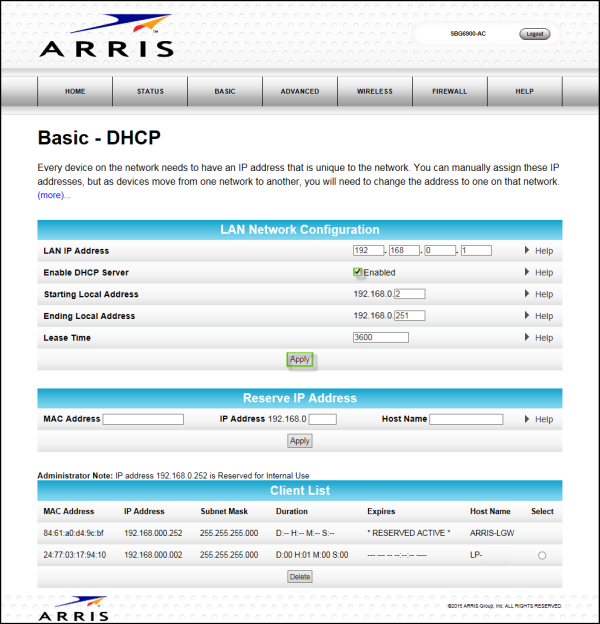Open Help for Starting Local Address
This screenshot has width=600, height=624.
tap(538, 295)
